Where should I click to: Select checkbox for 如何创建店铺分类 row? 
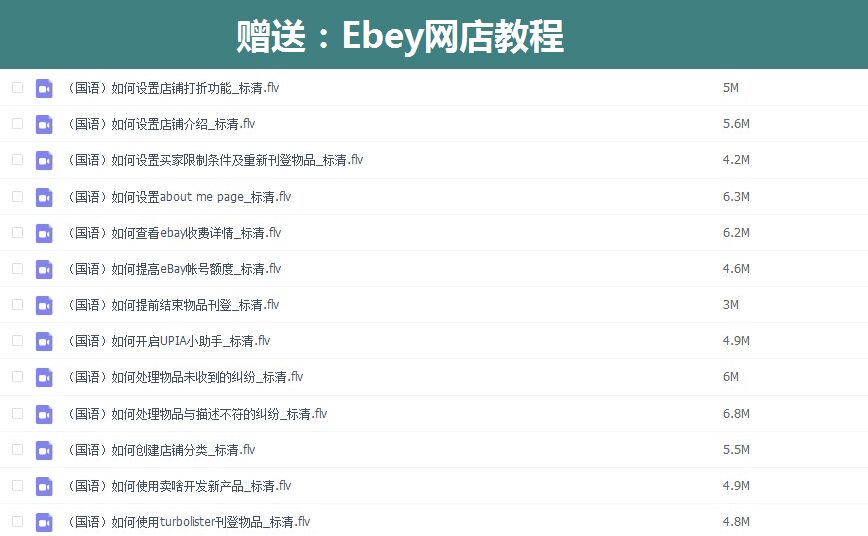point(17,450)
